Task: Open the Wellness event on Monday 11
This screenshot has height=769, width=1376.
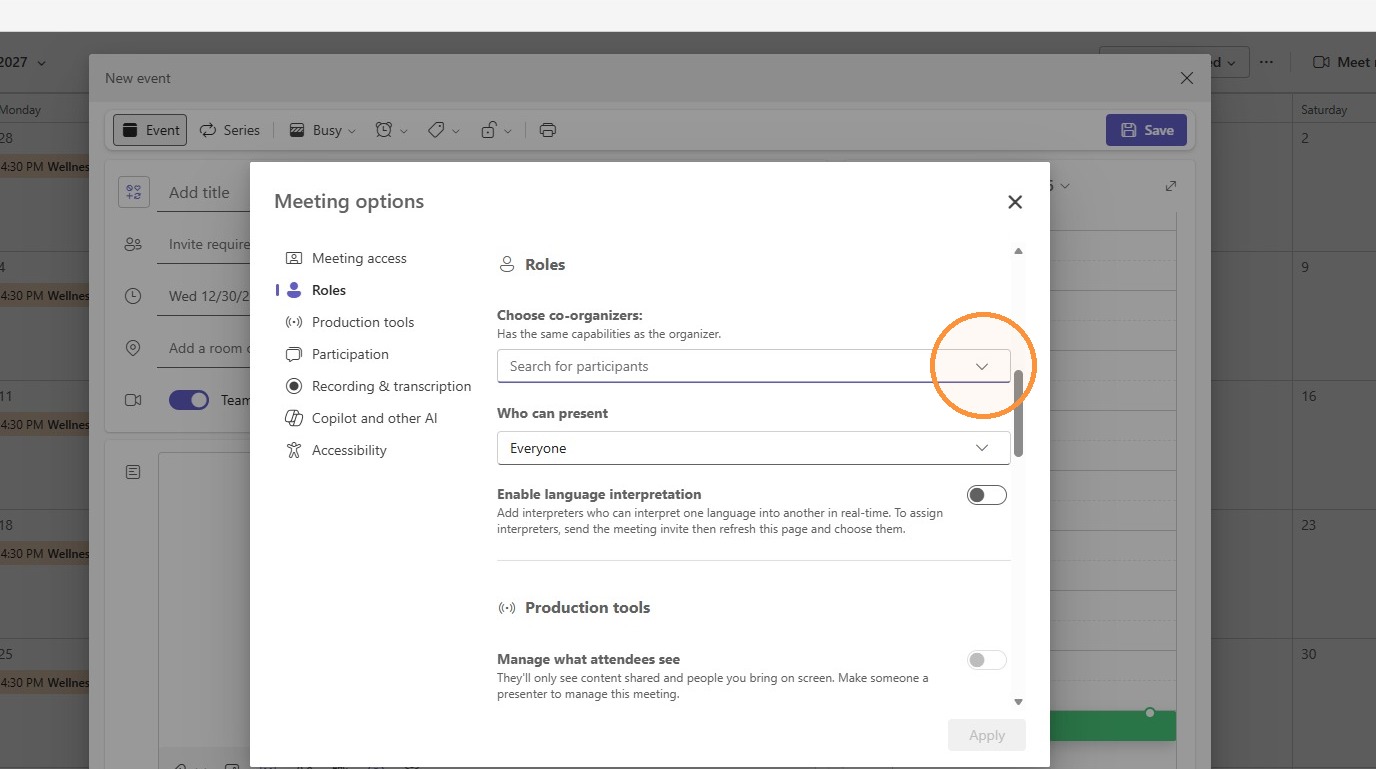Action: coord(44,425)
